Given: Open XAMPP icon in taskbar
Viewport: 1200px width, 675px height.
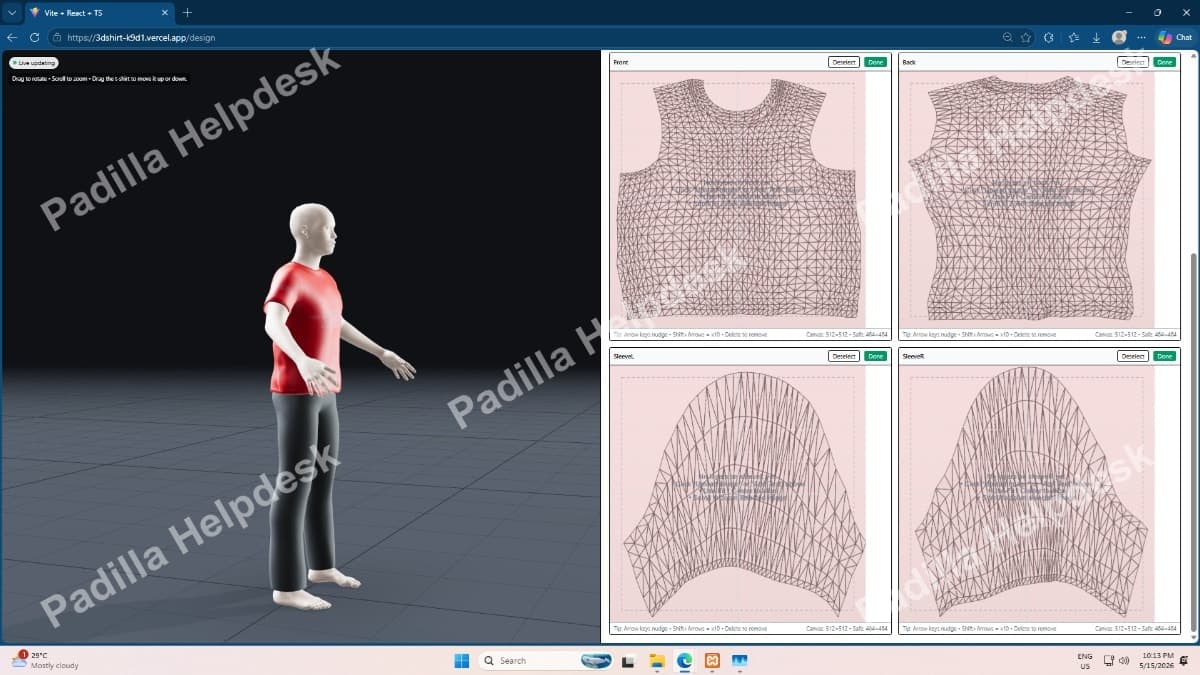Looking at the screenshot, I should [x=712, y=660].
